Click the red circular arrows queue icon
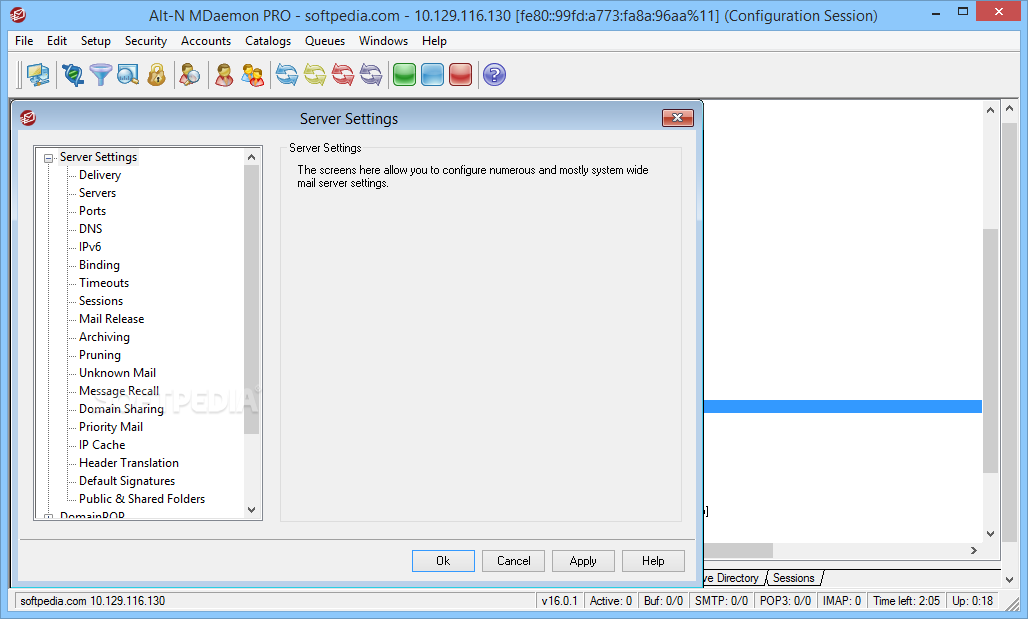This screenshot has width=1028, height=619. click(x=343, y=75)
